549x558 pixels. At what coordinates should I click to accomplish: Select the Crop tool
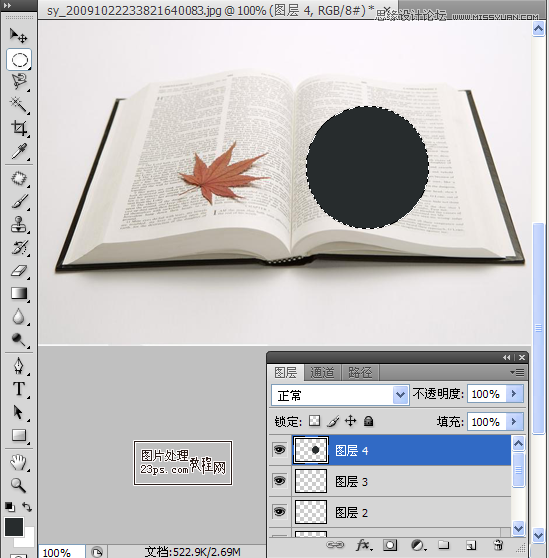coord(19,128)
